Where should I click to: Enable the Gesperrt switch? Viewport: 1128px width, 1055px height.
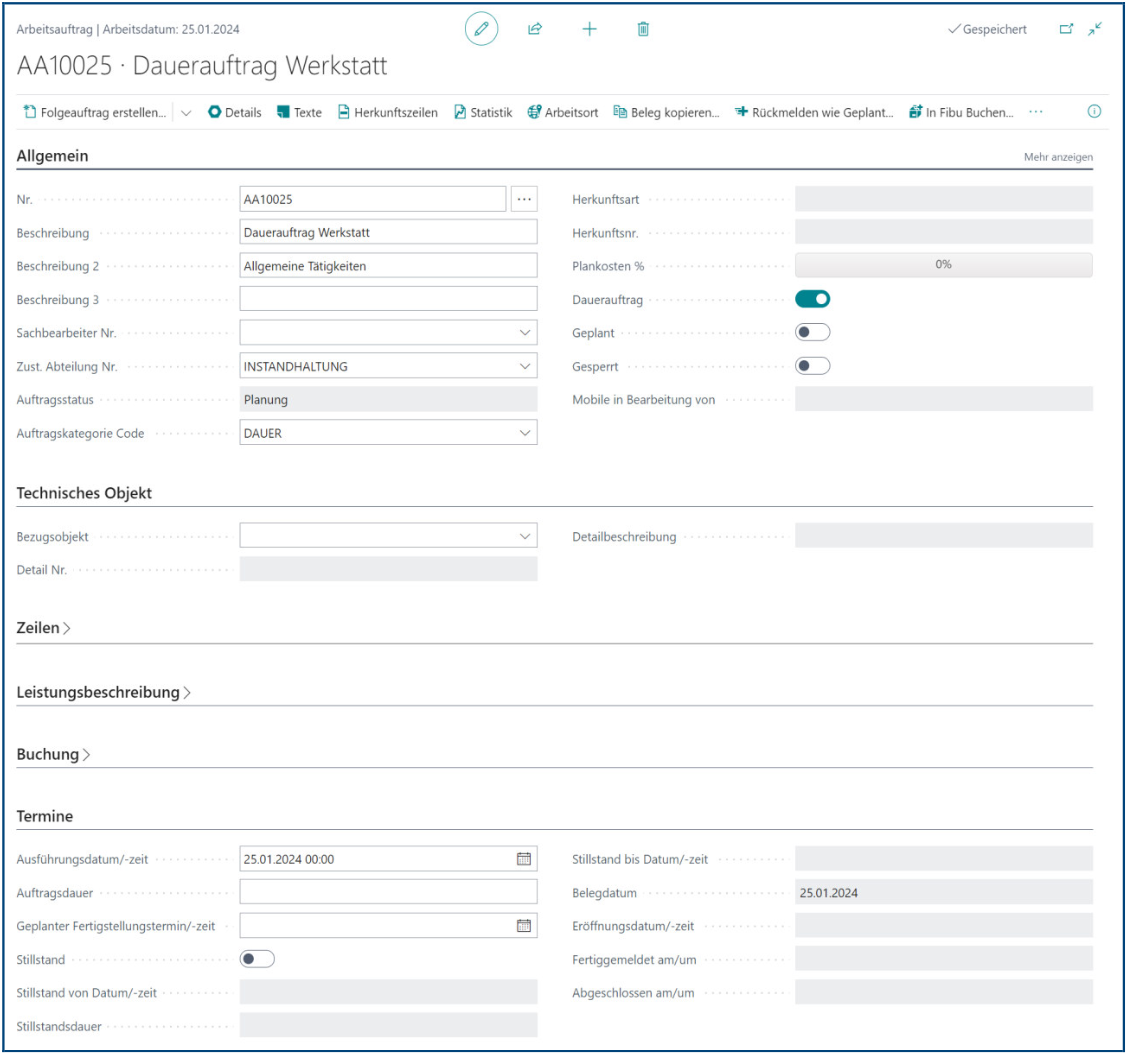[812, 366]
